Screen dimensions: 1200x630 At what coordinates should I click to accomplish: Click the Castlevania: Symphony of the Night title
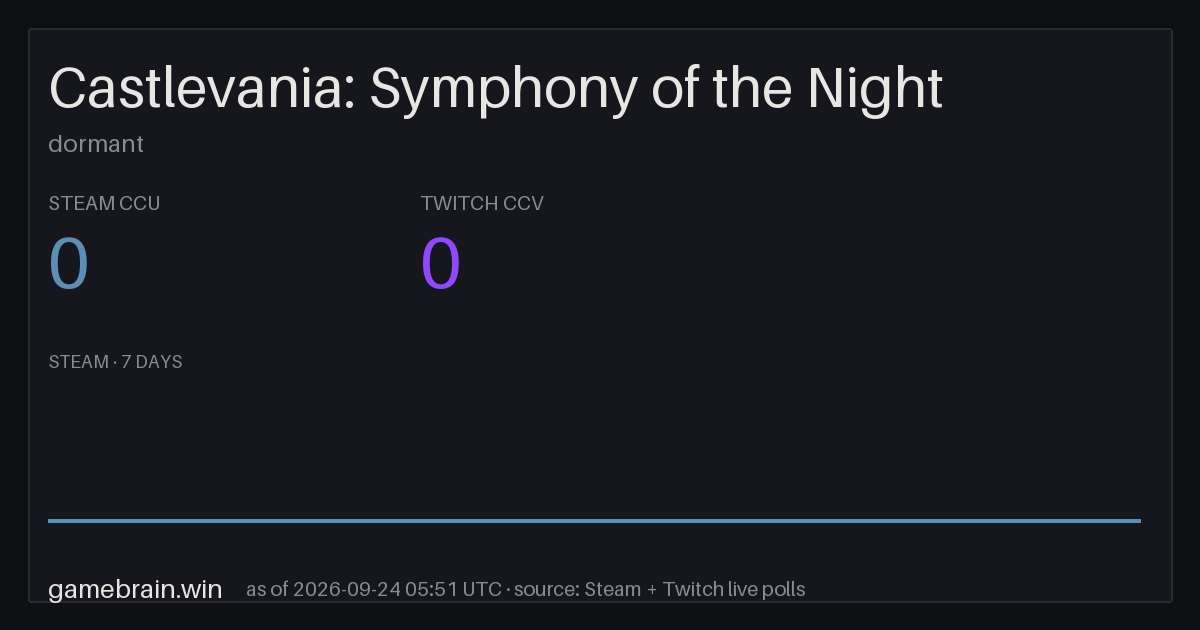[x=496, y=89]
